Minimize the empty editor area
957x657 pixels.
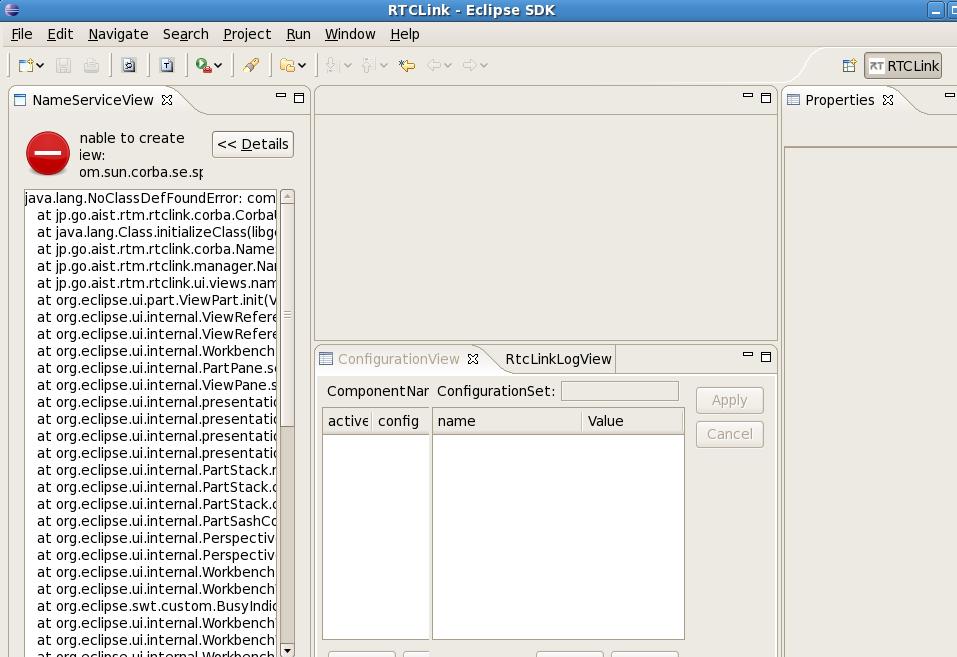(x=748, y=96)
